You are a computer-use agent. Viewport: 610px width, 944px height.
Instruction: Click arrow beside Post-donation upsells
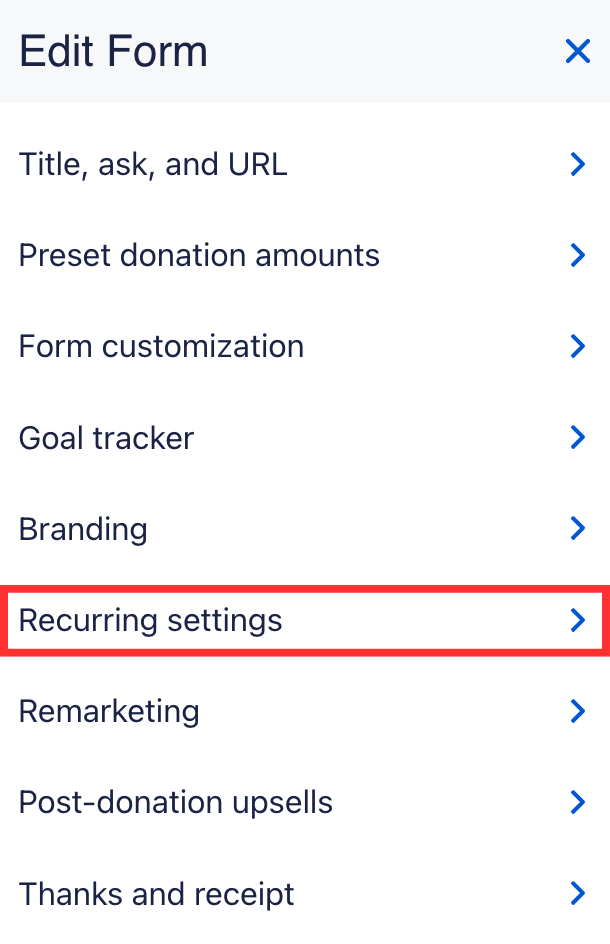[x=576, y=802]
